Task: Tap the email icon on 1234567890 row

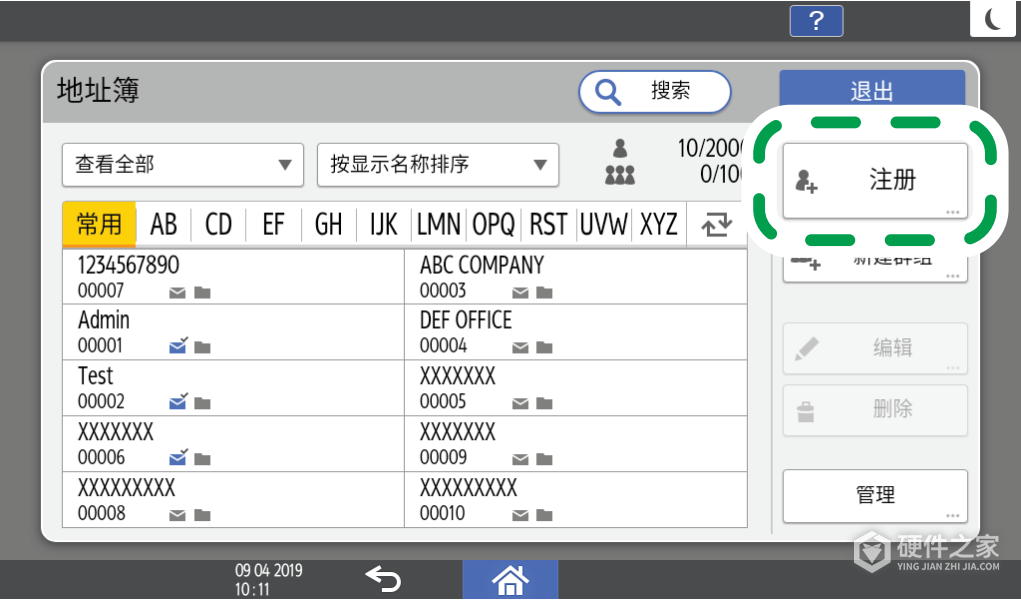Action: (x=178, y=293)
